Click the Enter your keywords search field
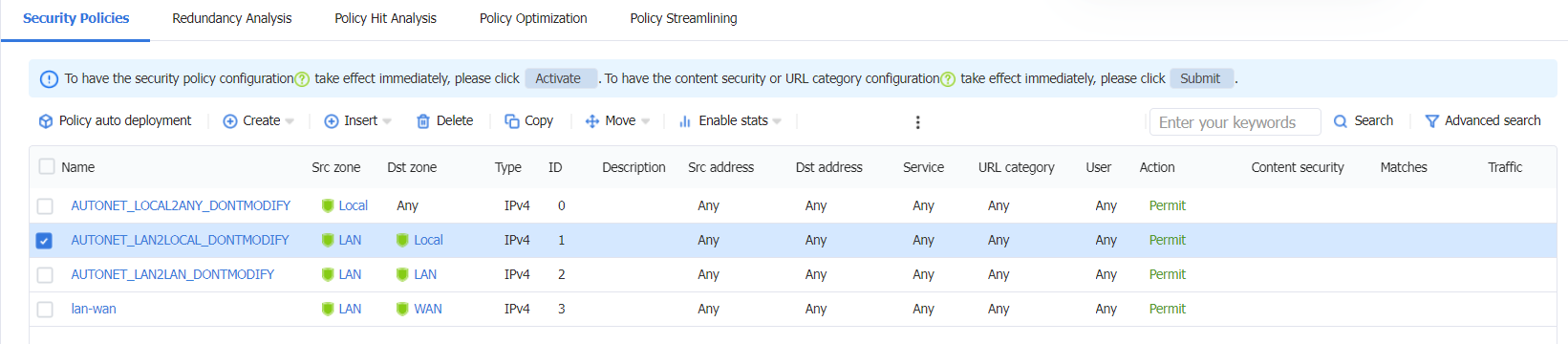Image resolution: width=1568 pixels, height=344 pixels. (x=1235, y=122)
